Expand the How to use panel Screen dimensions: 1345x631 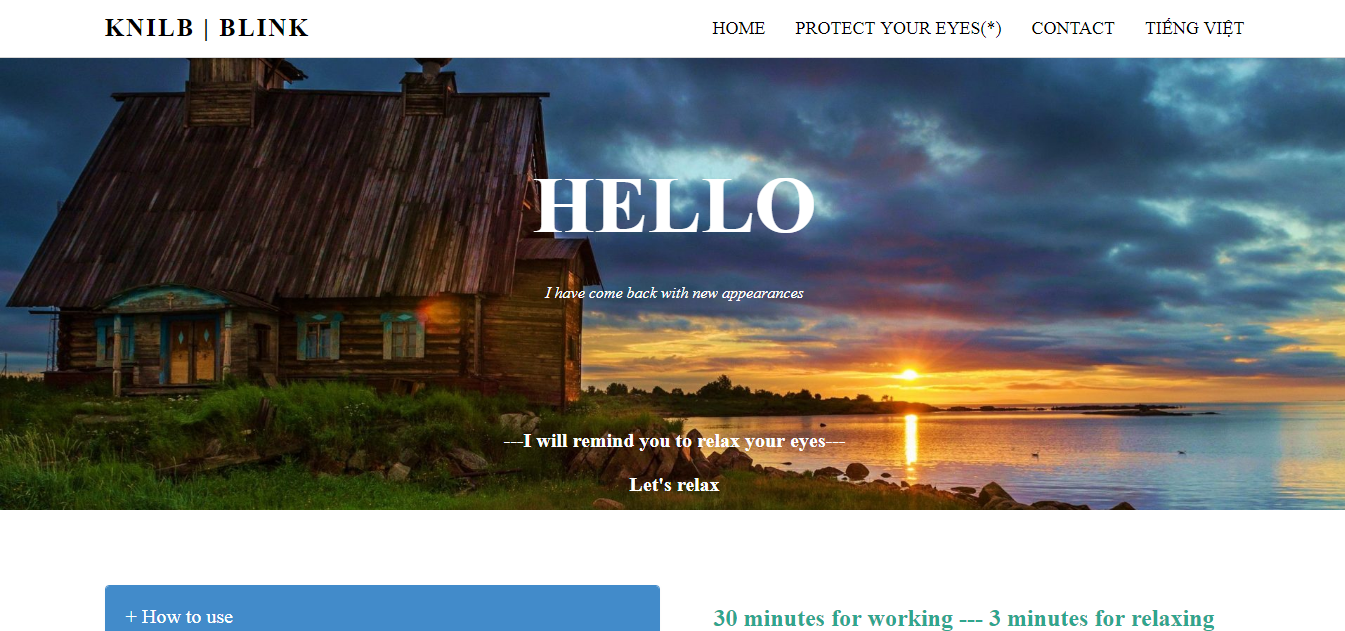click(382, 608)
